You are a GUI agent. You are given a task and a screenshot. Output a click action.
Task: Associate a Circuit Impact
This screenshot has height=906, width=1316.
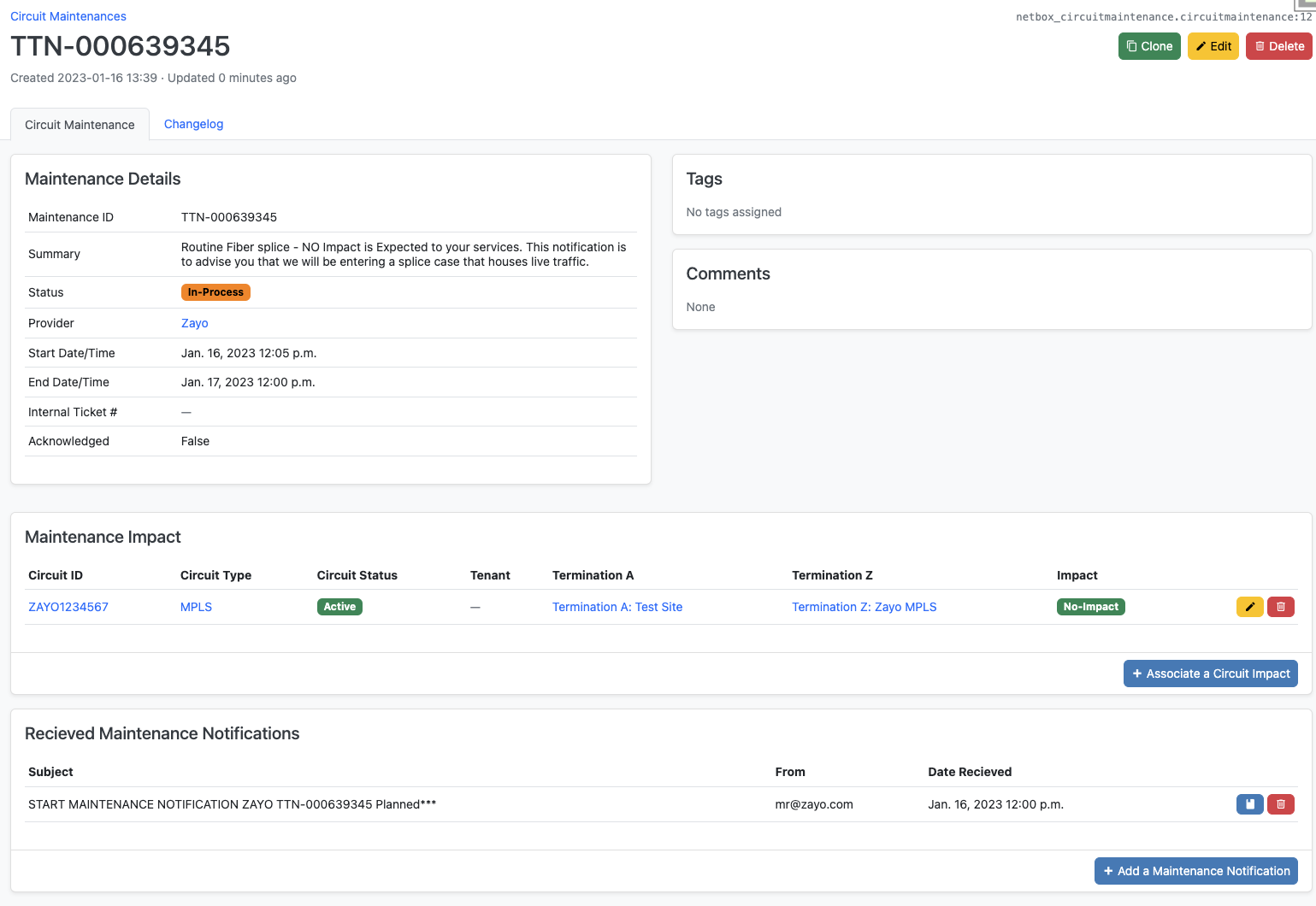1210,674
